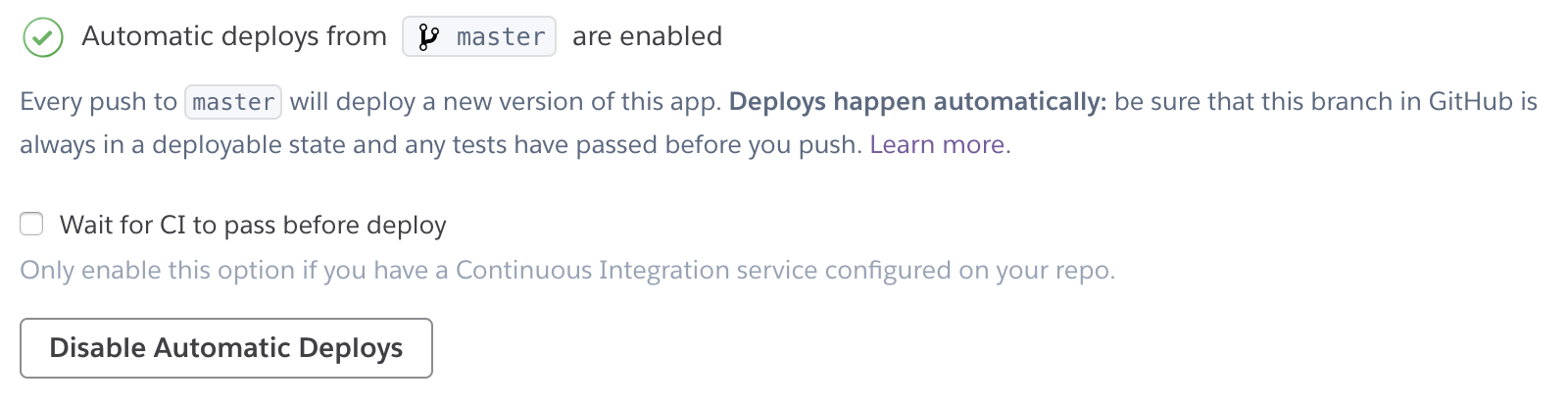Select the master branch badge in the heading
1568x408 pixels.
coord(479,36)
